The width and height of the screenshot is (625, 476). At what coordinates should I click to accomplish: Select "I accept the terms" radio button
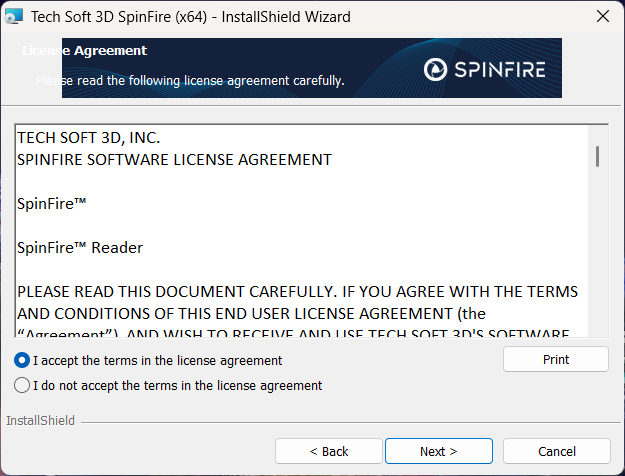(x=22, y=360)
